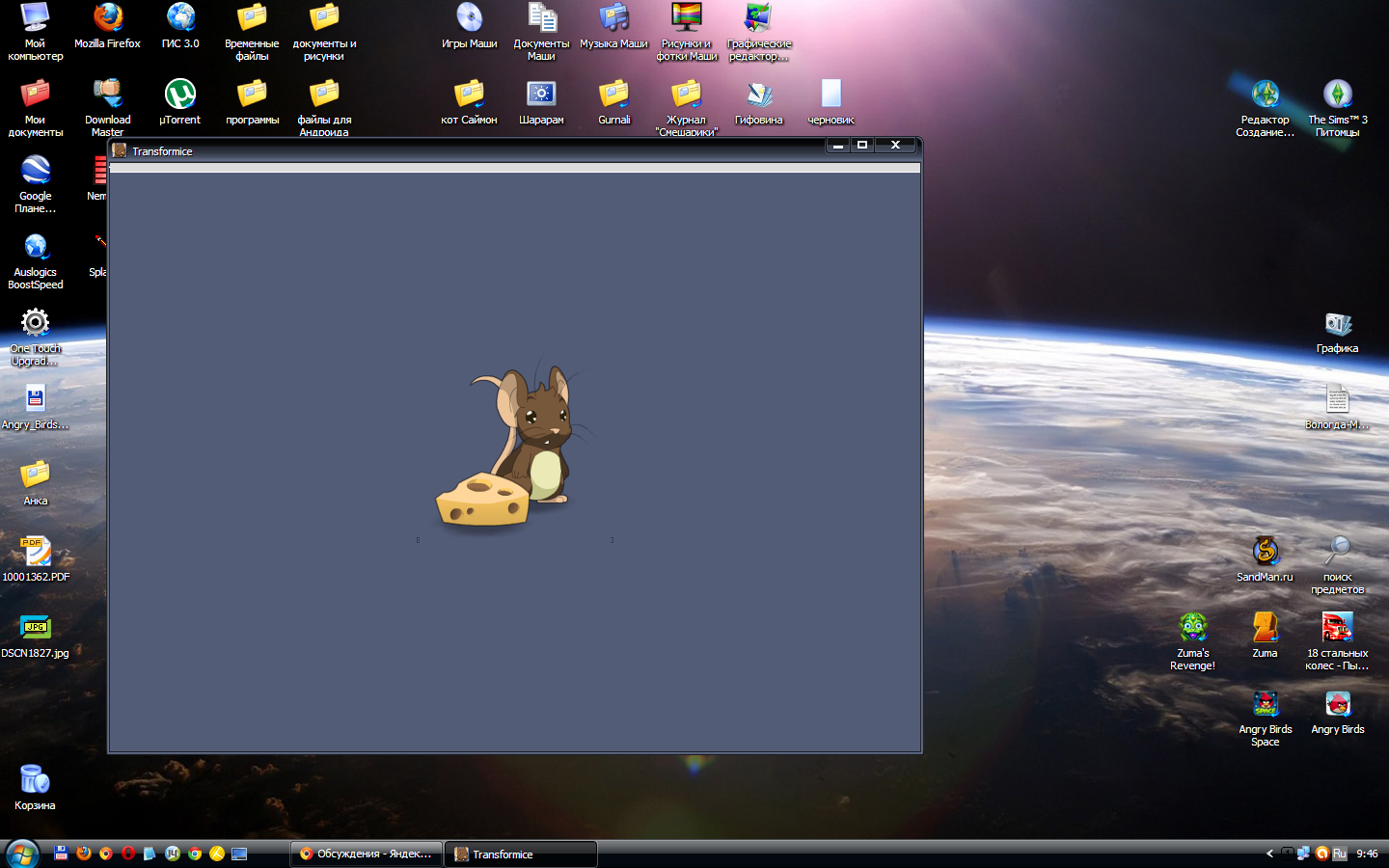Launch Google Chrome from quick launch
The image size is (1389, 868).
pyautogui.click(x=195, y=854)
